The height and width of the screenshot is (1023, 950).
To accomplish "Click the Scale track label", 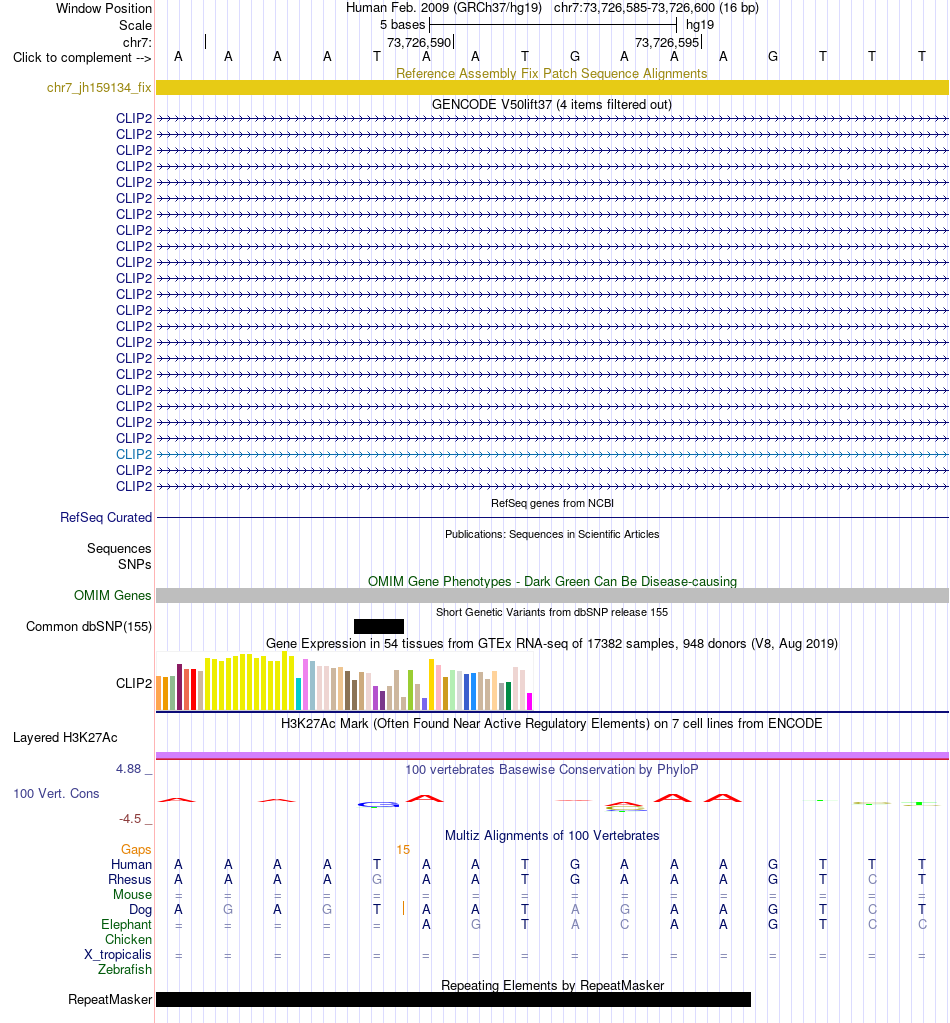I will [135, 25].
